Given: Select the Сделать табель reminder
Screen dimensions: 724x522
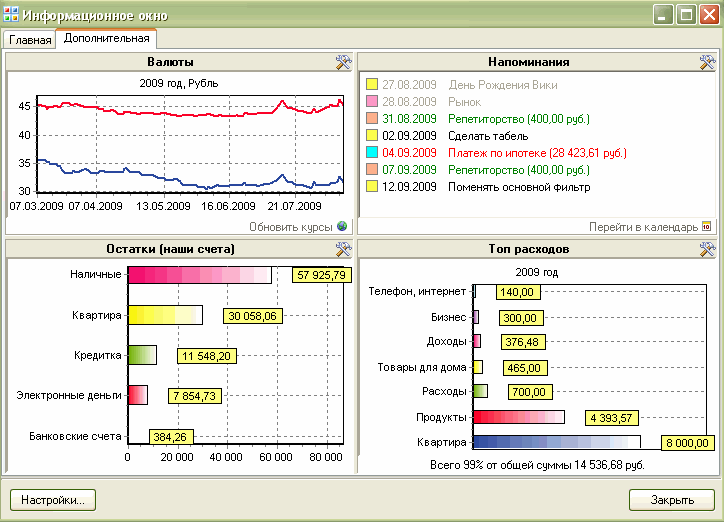Looking at the screenshot, I should [x=491, y=136].
